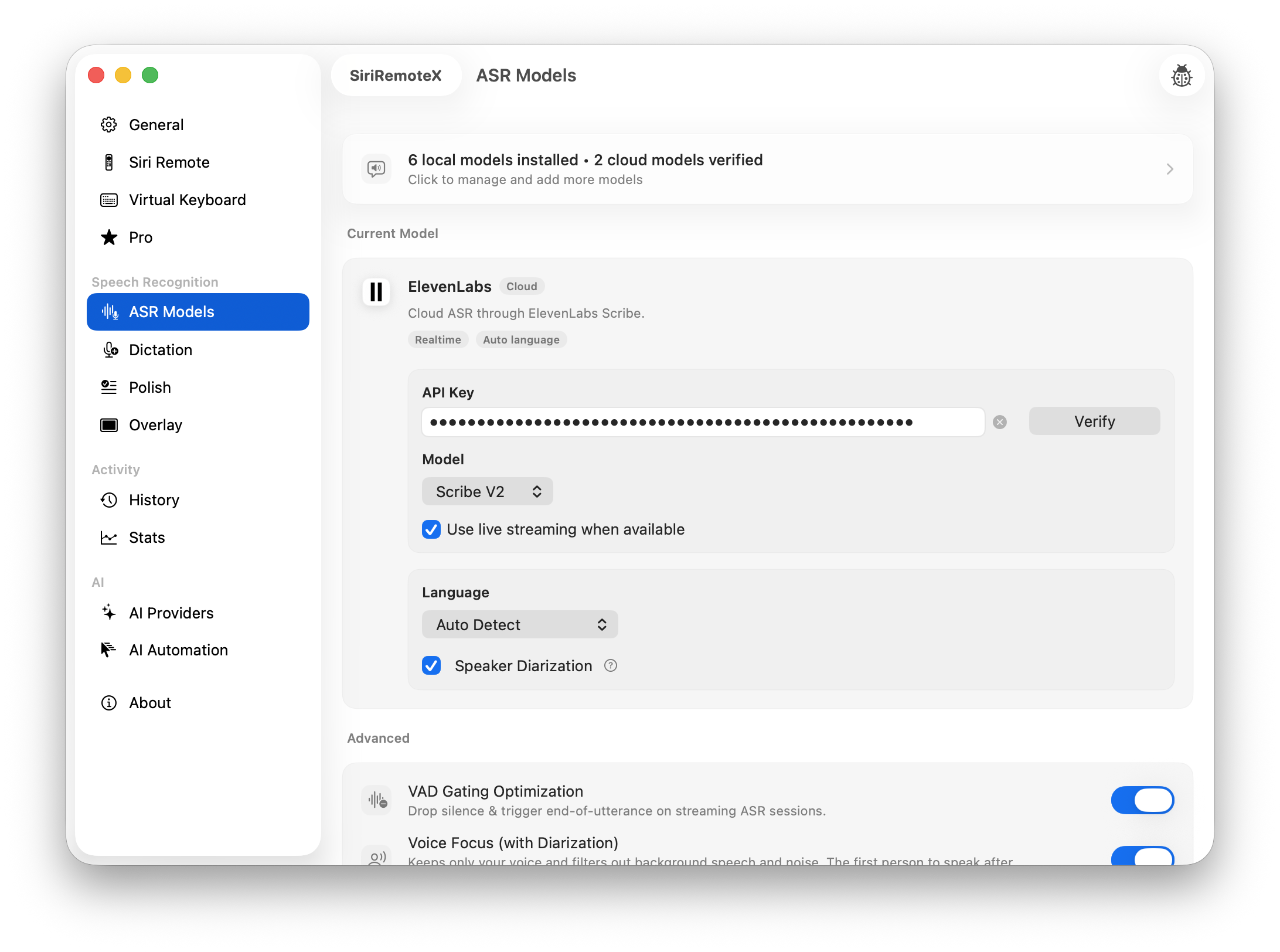The image size is (1280, 952).
Task: Click into the API Key field
Action: pyautogui.click(x=703, y=422)
